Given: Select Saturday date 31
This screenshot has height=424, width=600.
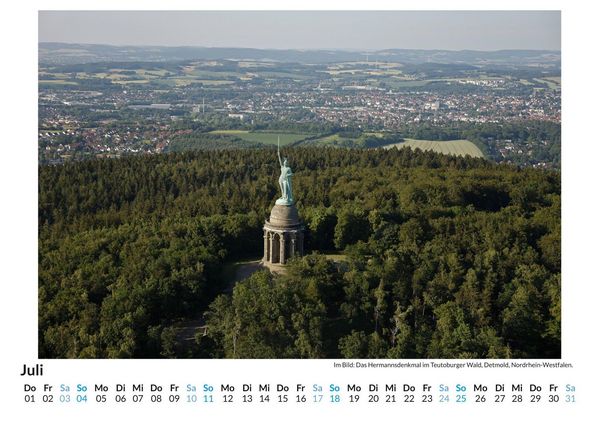Looking at the screenshot, I should pyautogui.click(x=571, y=399).
